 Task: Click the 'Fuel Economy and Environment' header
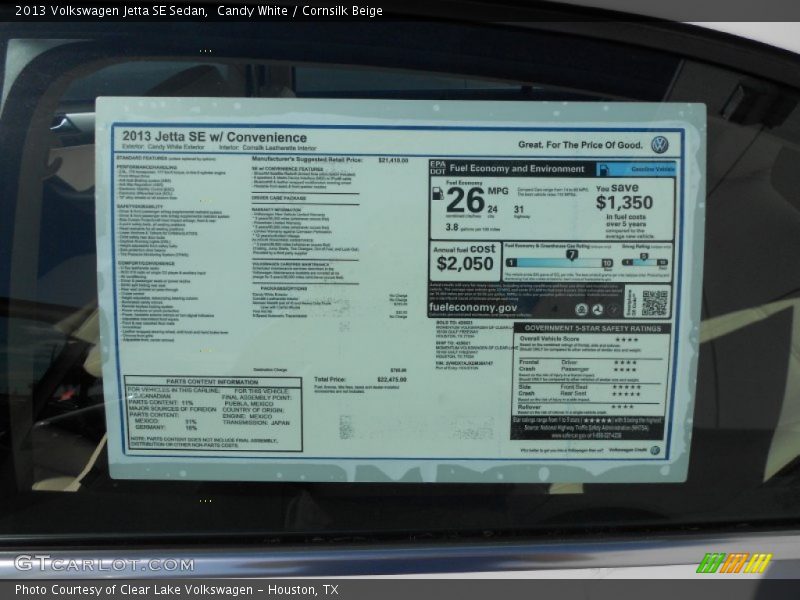517,168
